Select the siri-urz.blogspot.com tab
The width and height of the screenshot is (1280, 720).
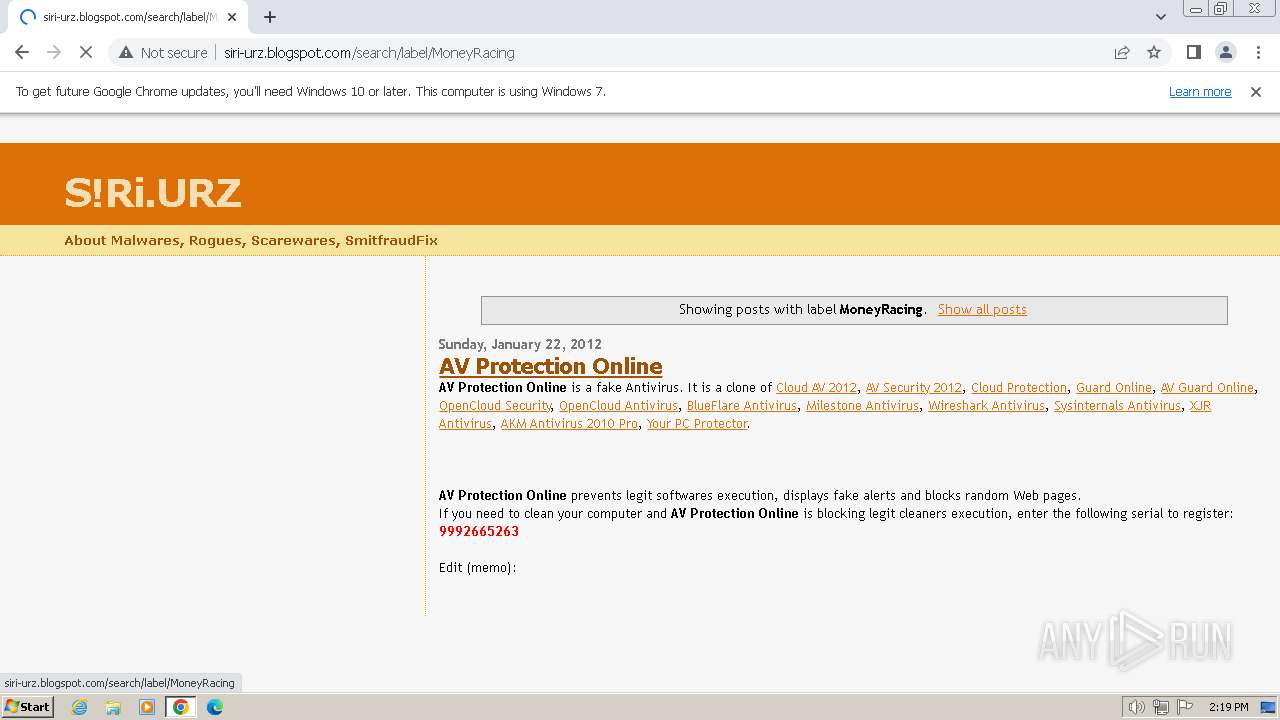pyautogui.click(x=128, y=17)
